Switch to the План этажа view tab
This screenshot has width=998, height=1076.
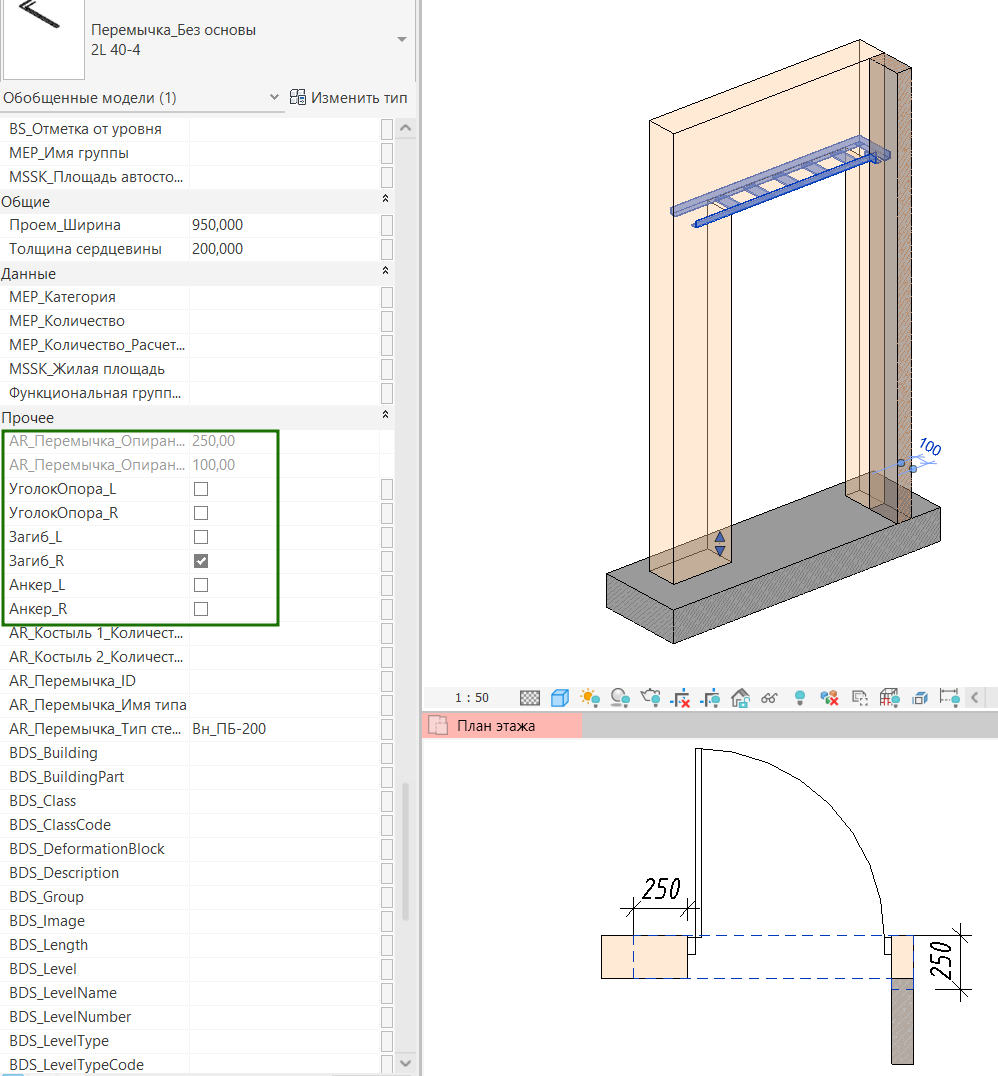point(495,726)
